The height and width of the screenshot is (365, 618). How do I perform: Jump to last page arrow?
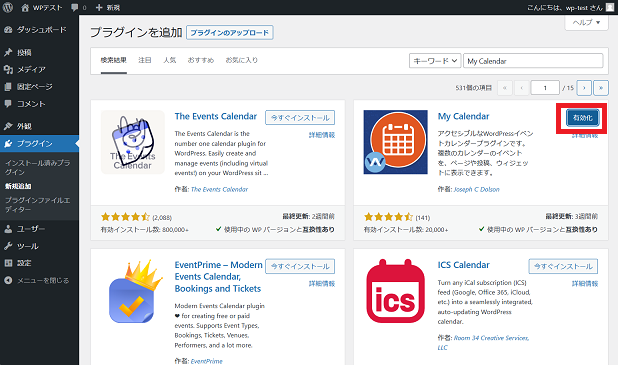pyautogui.click(x=601, y=88)
